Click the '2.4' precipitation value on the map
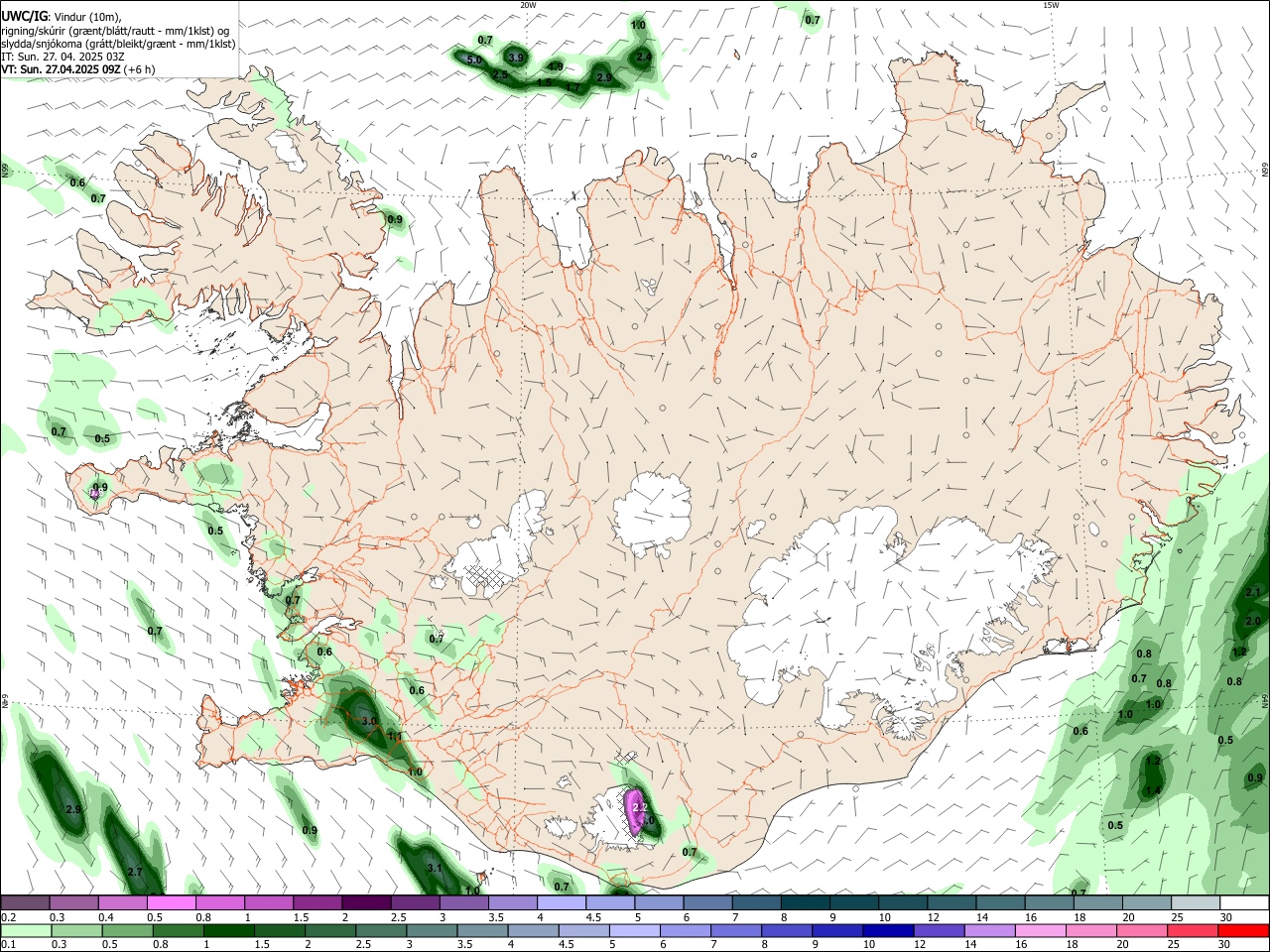The width and height of the screenshot is (1270, 952). 644,58
